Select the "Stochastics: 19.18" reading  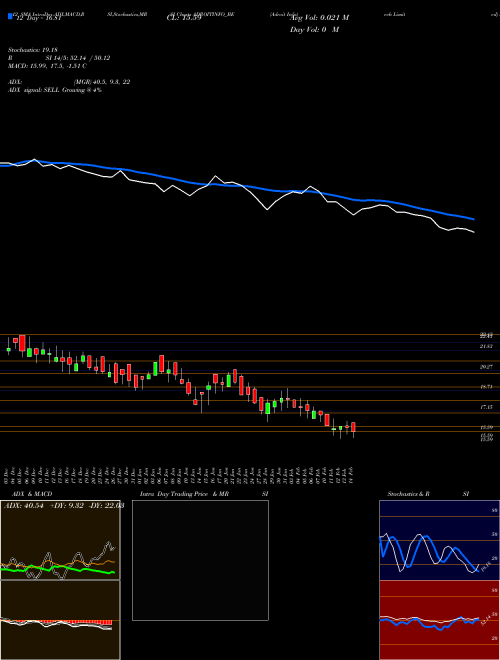[x=35, y=50]
